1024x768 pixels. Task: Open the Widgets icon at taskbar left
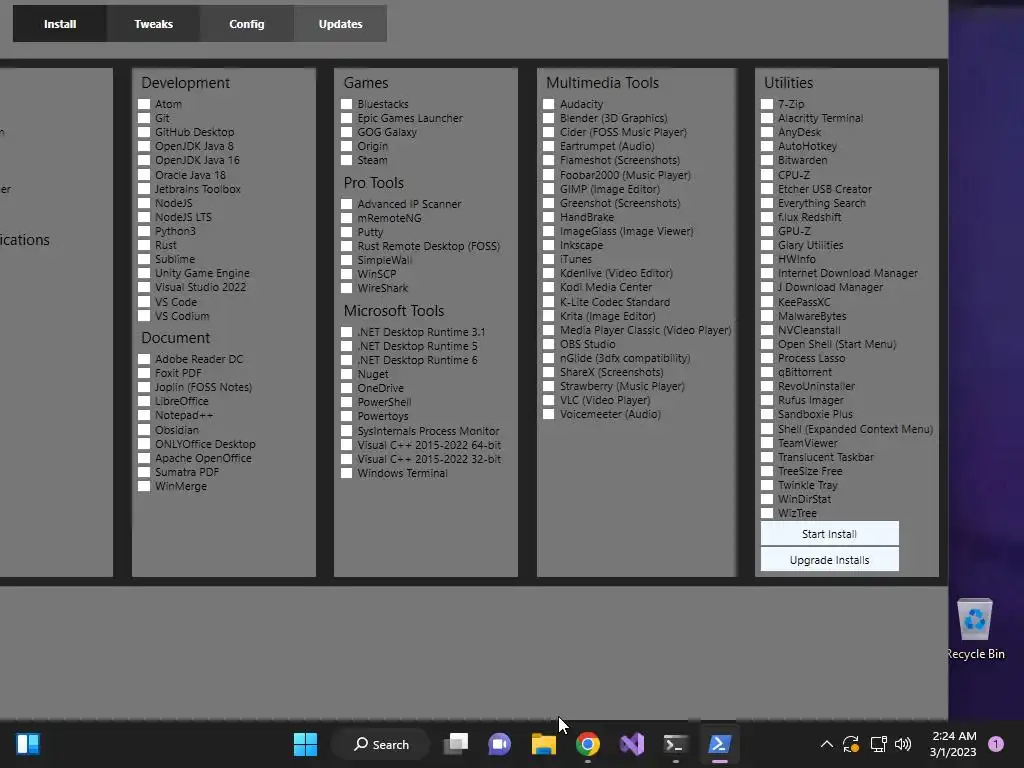pos(27,744)
